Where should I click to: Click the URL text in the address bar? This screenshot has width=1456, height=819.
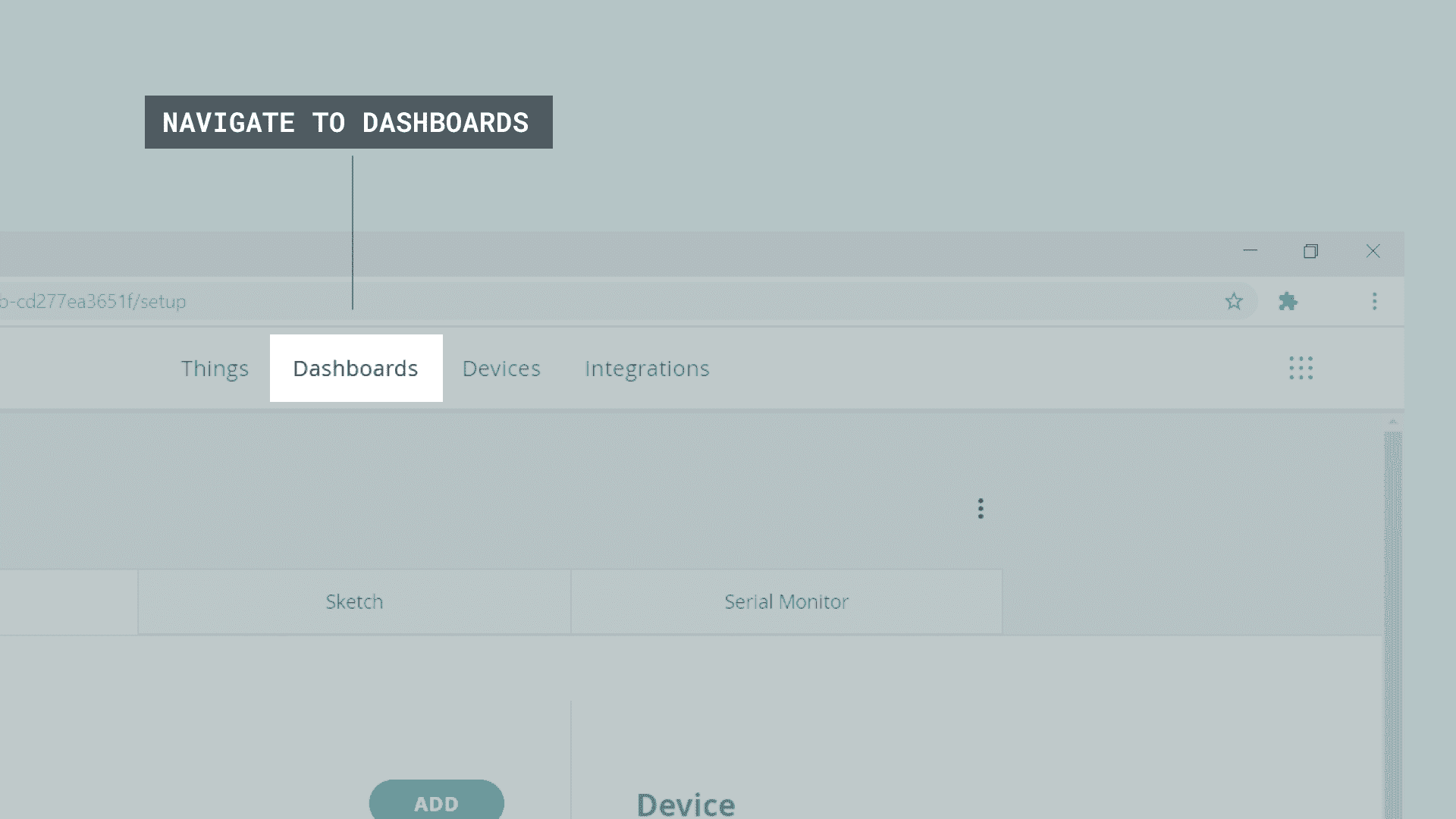tap(93, 302)
